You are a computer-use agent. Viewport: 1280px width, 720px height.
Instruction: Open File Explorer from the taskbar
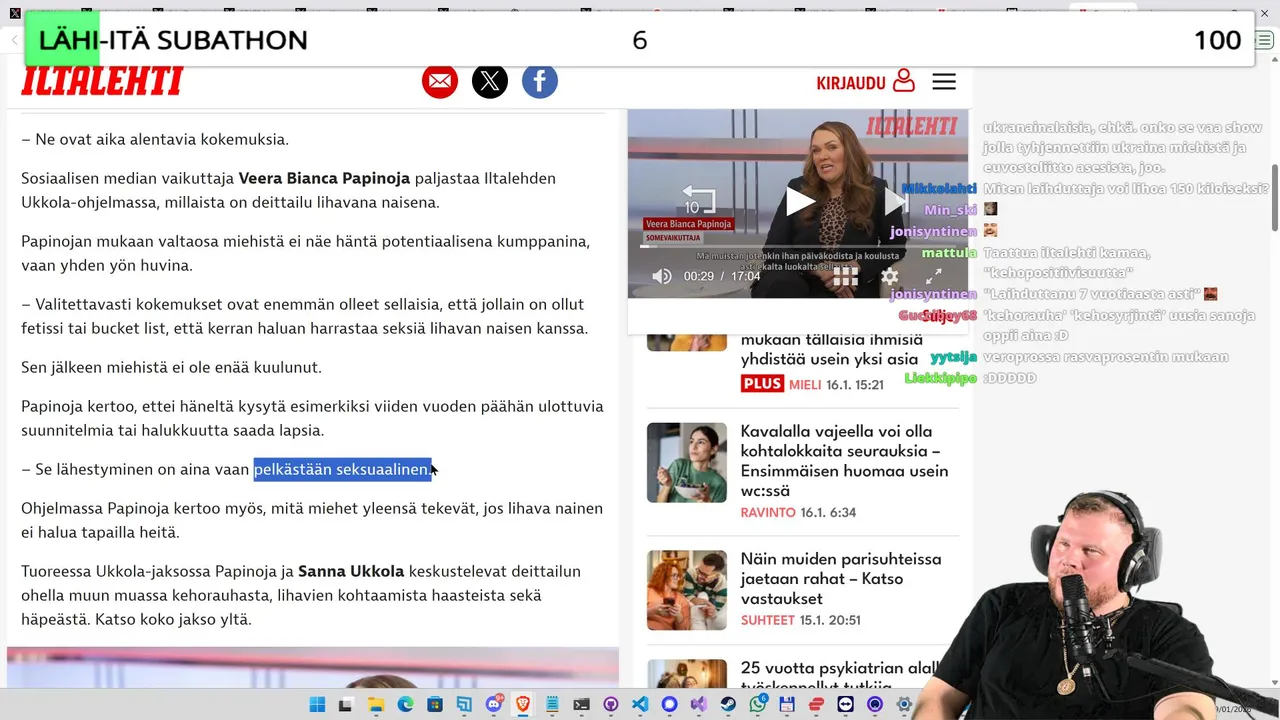376,705
